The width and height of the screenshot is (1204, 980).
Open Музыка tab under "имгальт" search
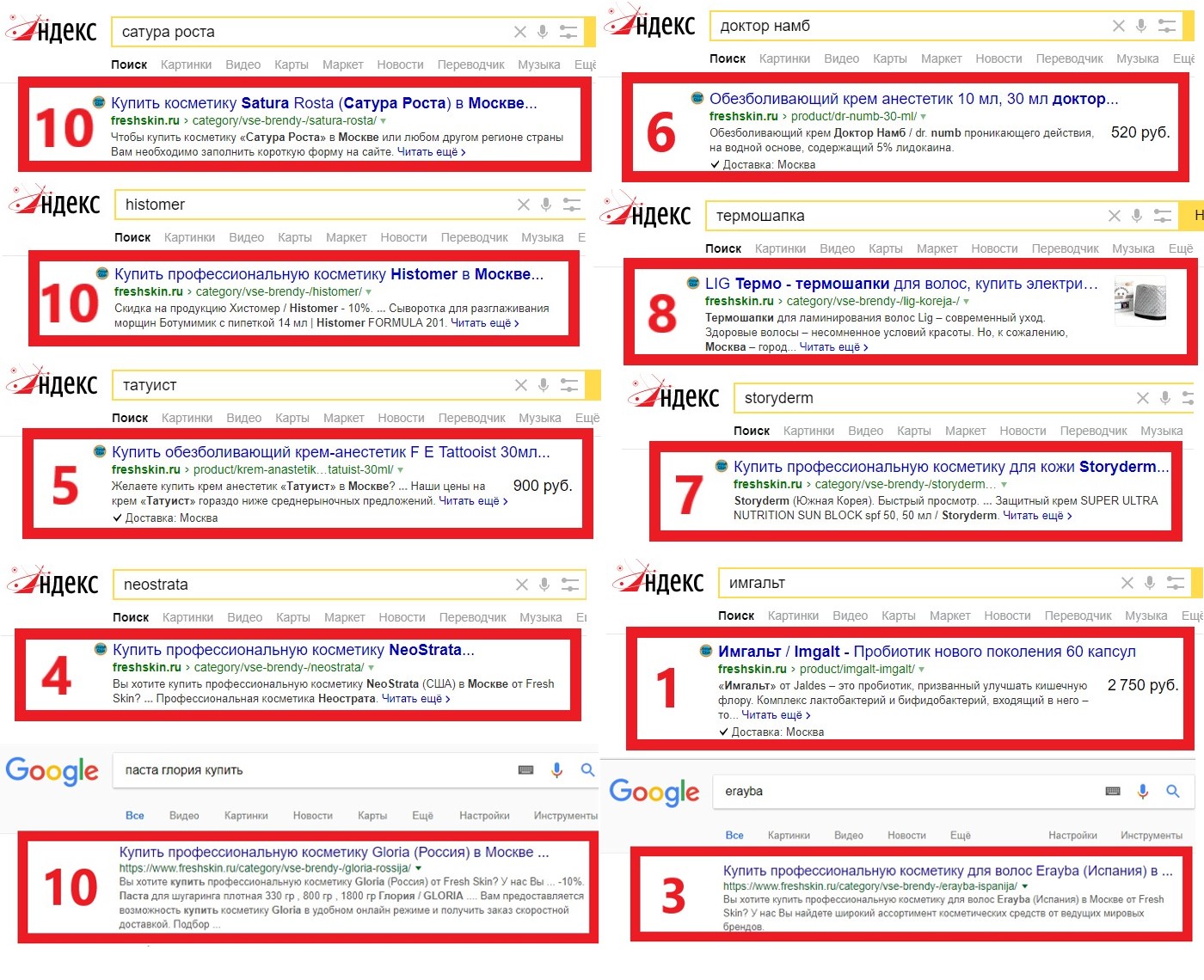(x=1146, y=616)
